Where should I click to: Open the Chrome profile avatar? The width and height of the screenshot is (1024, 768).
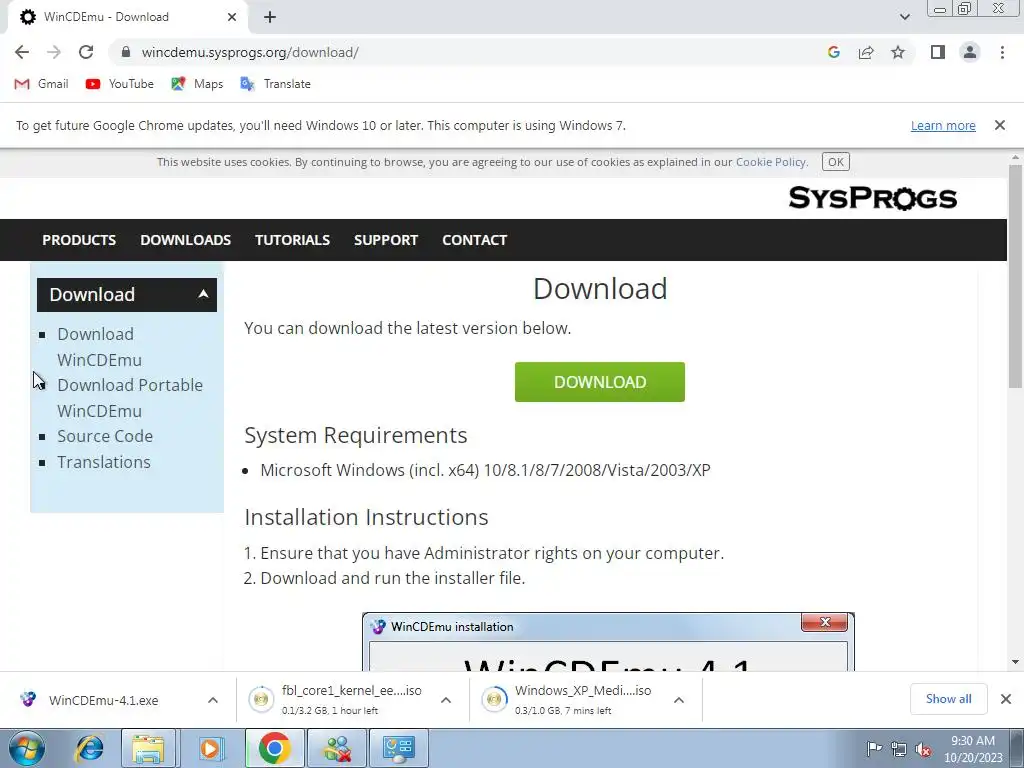(x=970, y=52)
